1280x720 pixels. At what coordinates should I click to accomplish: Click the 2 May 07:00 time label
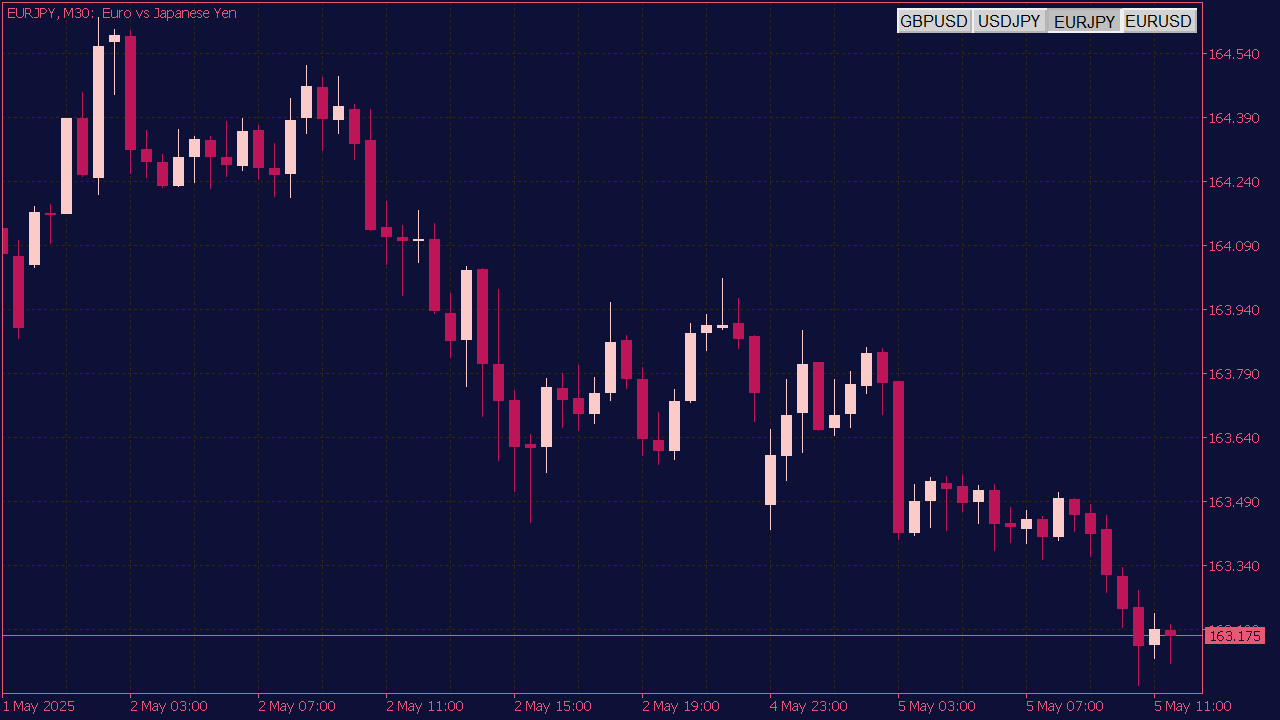[297, 706]
